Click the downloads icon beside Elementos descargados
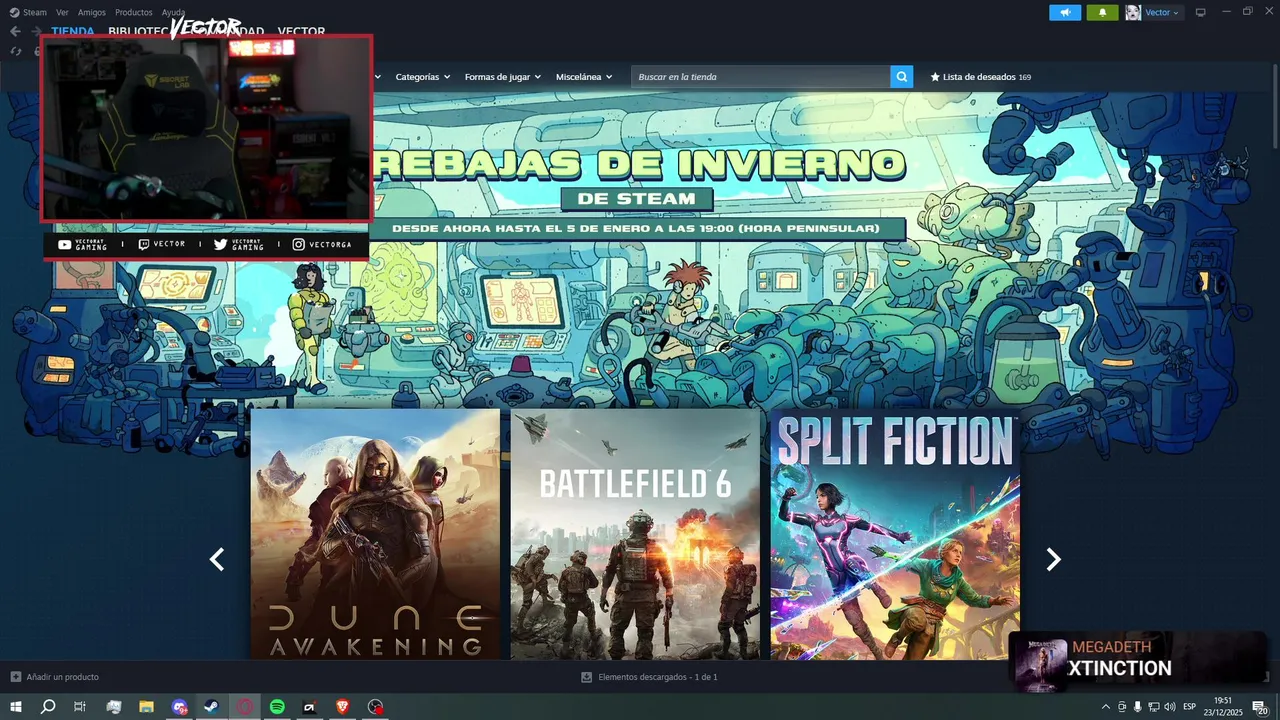1280x720 pixels. [x=587, y=677]
